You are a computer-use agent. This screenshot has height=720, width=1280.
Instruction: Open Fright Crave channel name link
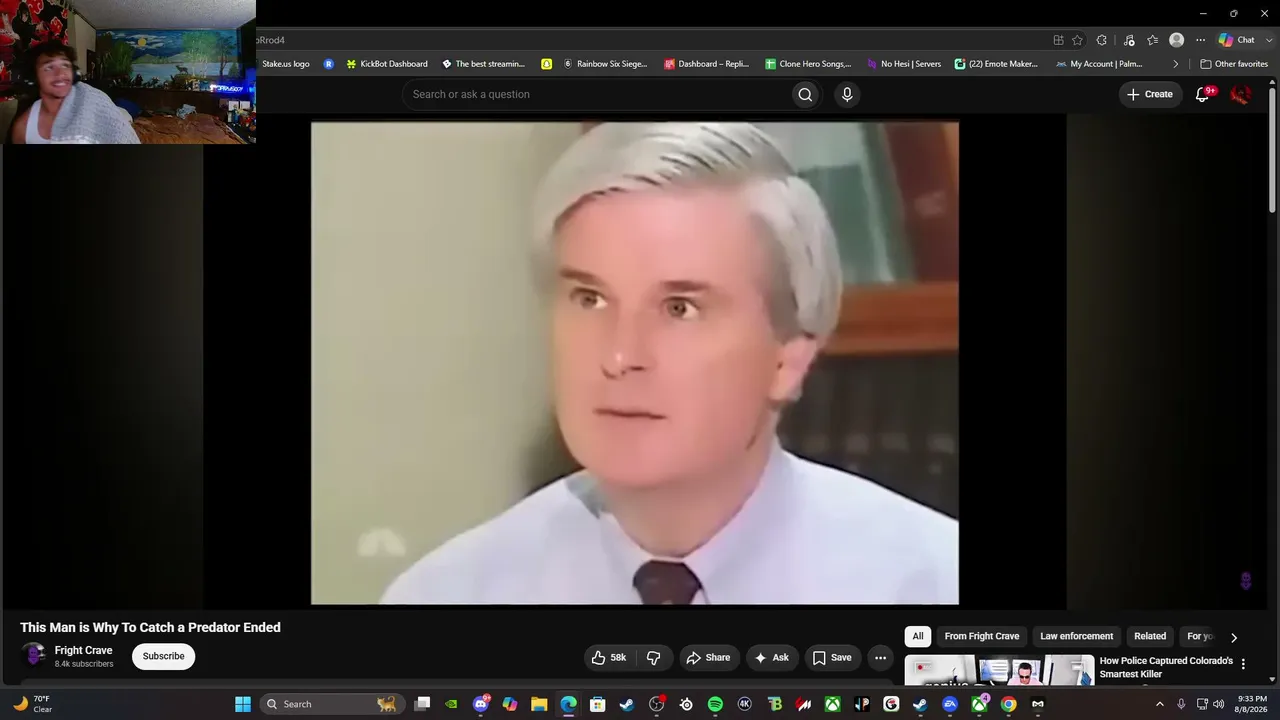[83, 650]
